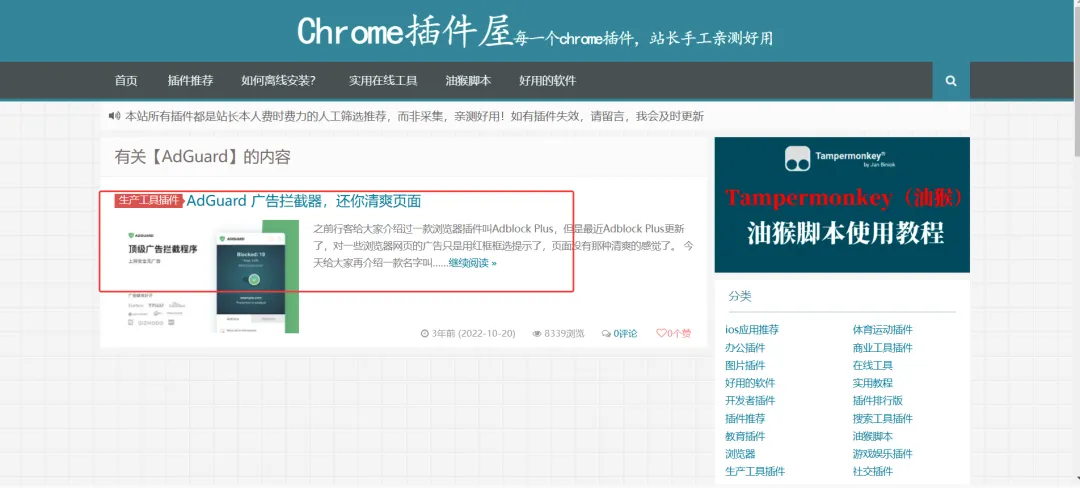1080x488 pixels.
Task: Click the 0个赞 like count
Action: click(x=679, y=333)
